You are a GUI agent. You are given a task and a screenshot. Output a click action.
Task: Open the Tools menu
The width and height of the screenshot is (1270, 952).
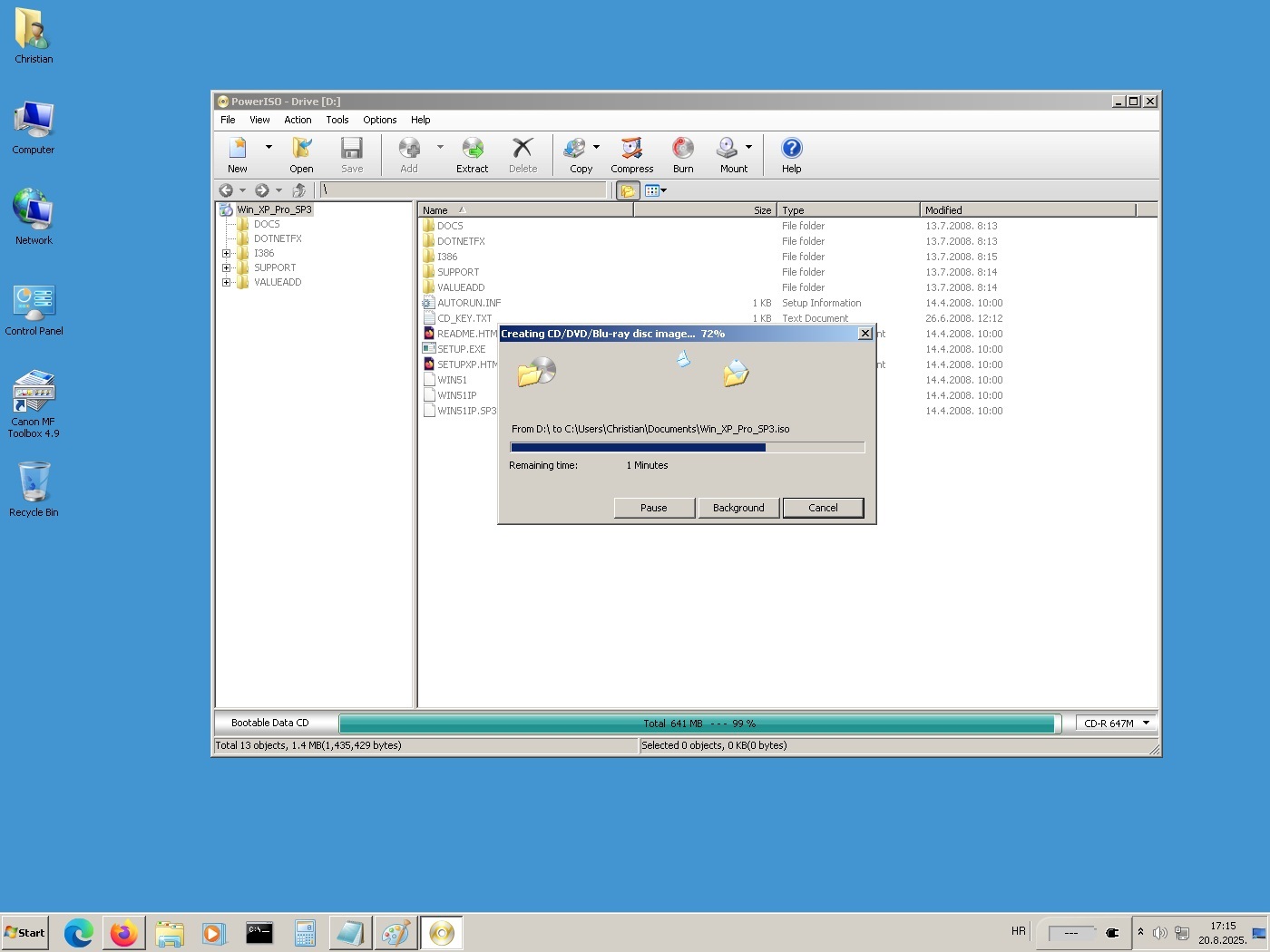[x=337, y=120]
